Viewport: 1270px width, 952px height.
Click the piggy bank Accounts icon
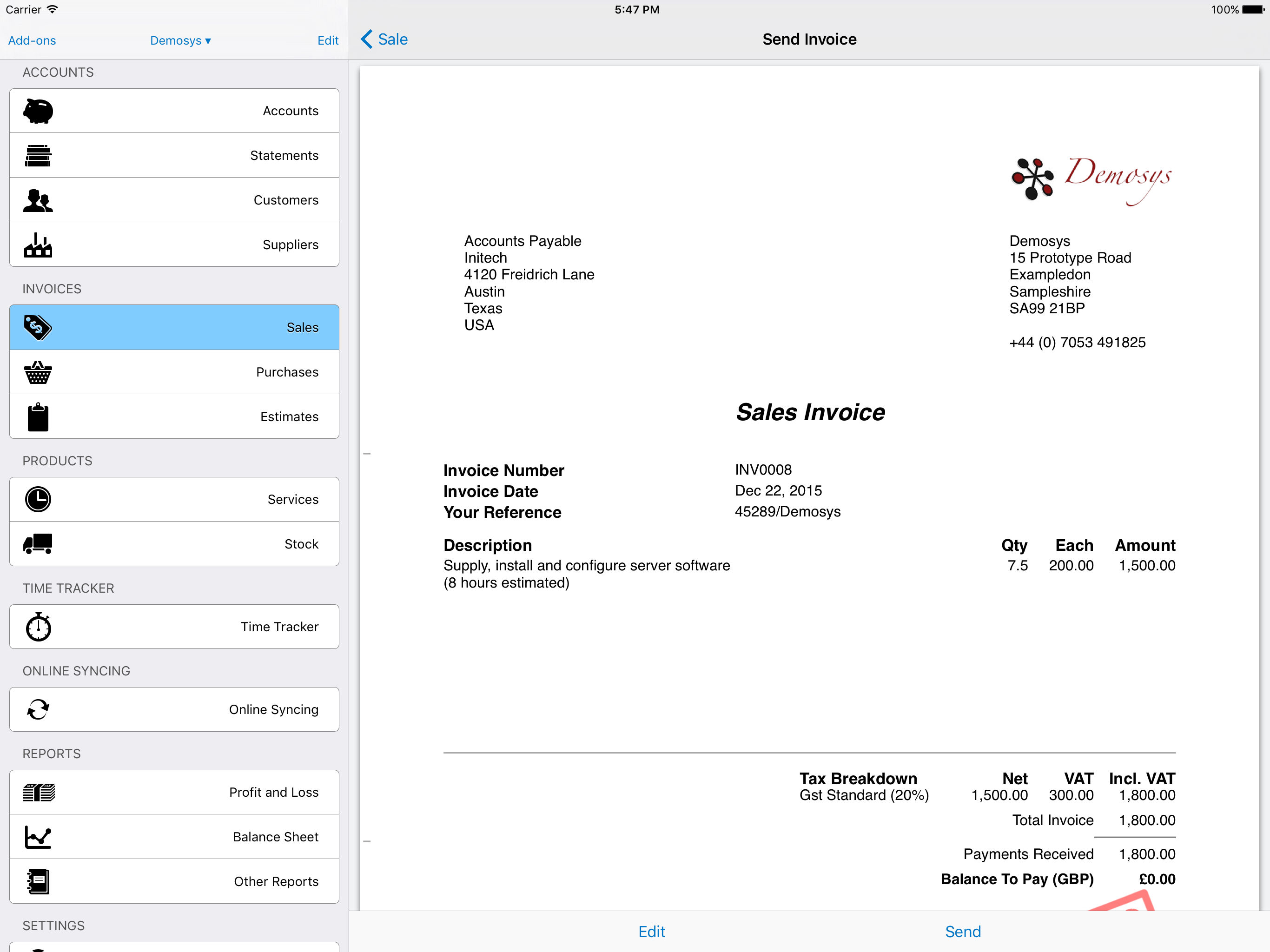pos(38,111)
